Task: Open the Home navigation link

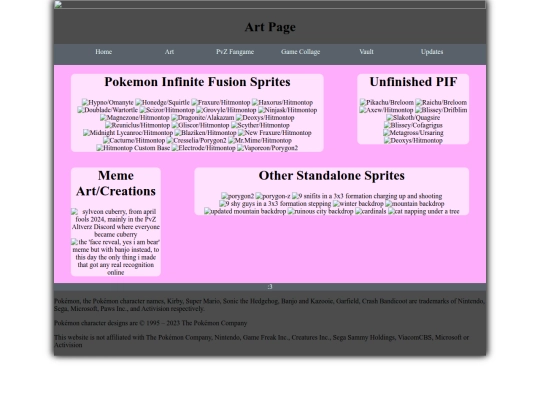Action: [x=103, y=52]
